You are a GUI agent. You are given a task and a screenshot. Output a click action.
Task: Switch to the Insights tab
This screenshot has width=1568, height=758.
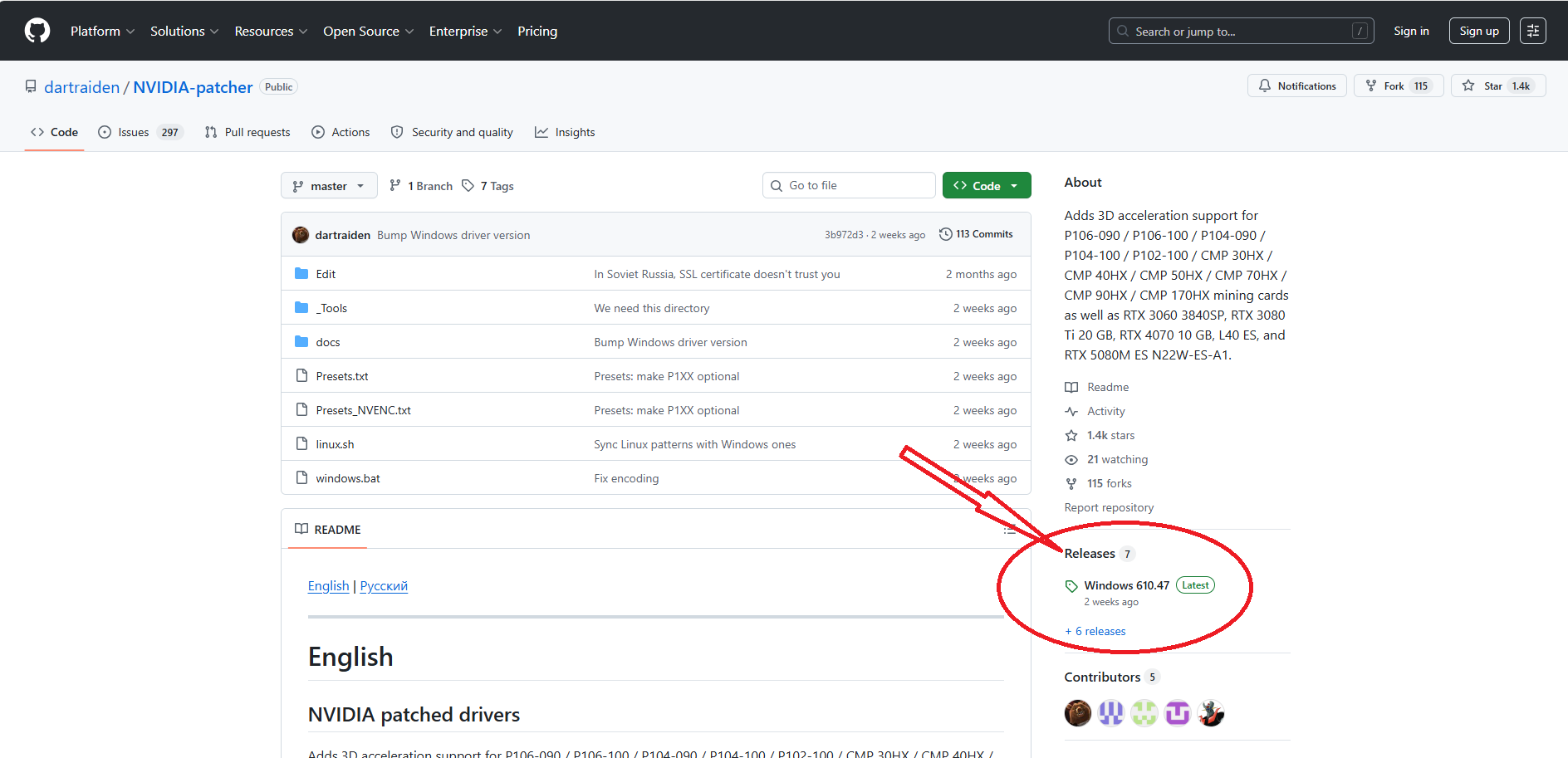[565, 132]
